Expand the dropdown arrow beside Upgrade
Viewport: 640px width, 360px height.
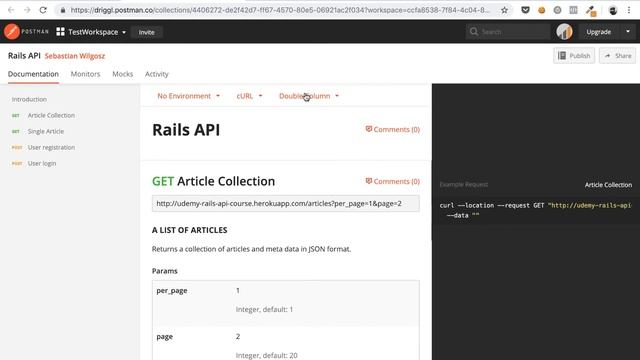(x=628, y=31)
